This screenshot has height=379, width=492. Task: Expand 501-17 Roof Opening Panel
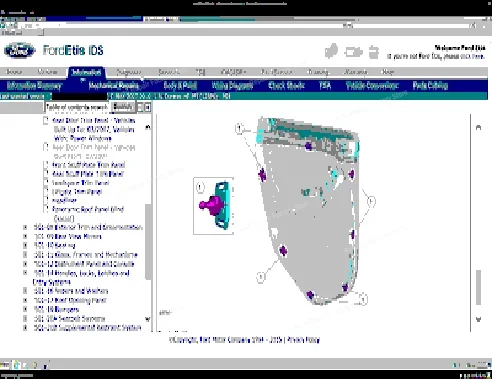pyautogui.click(x=25, y=300)
